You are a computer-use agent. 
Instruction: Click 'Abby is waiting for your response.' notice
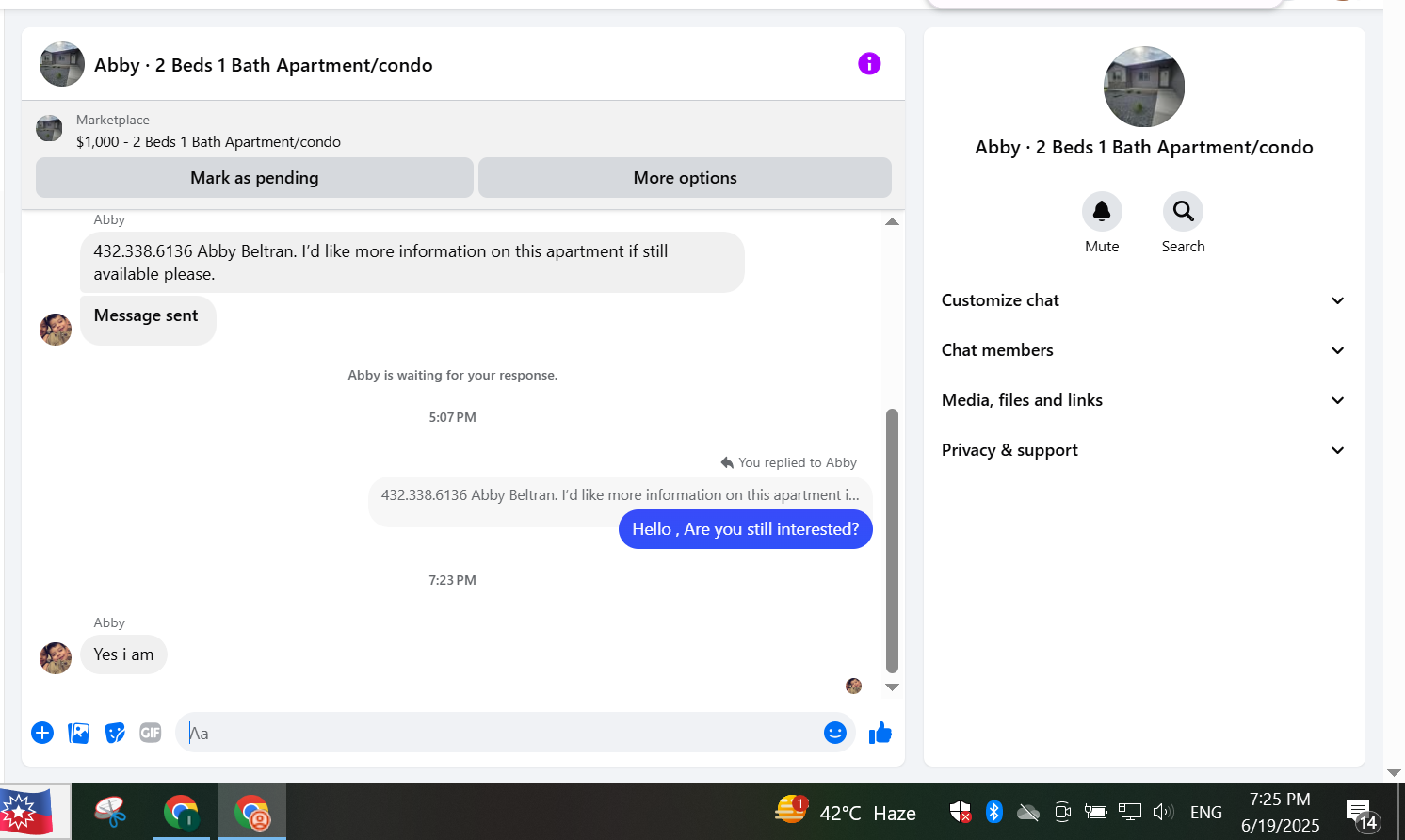pos(453,375)
